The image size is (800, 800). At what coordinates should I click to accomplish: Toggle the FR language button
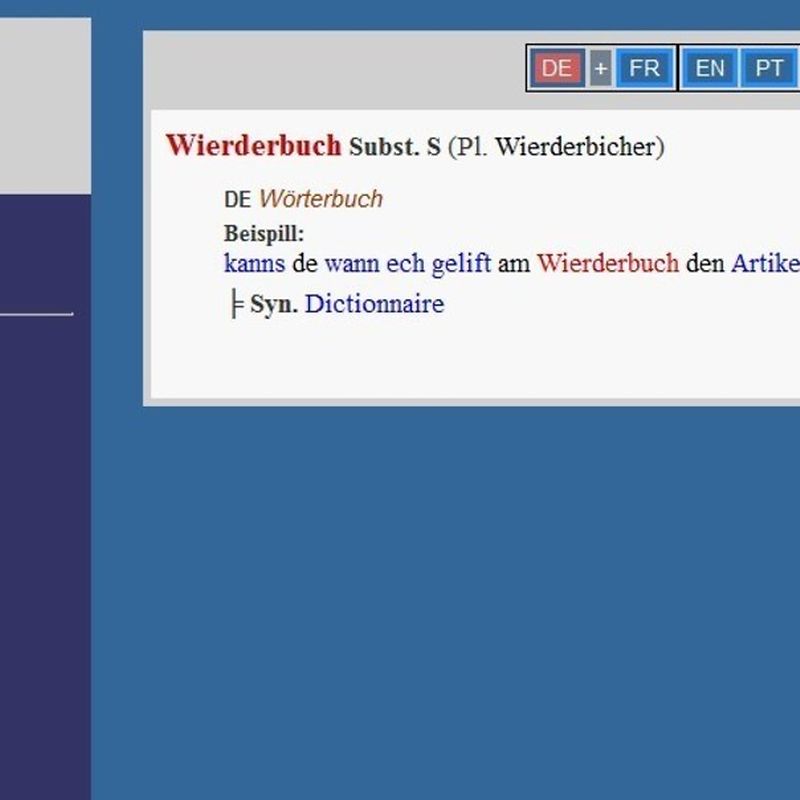coord(644,68)
